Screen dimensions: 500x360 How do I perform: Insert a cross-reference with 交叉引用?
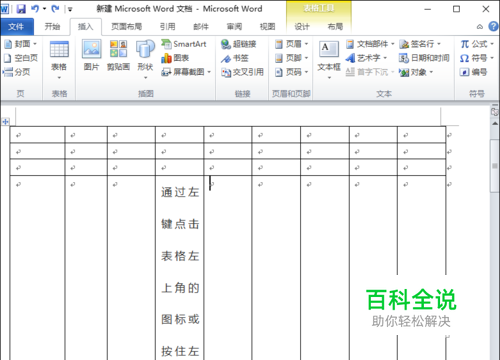coord(243,72)
